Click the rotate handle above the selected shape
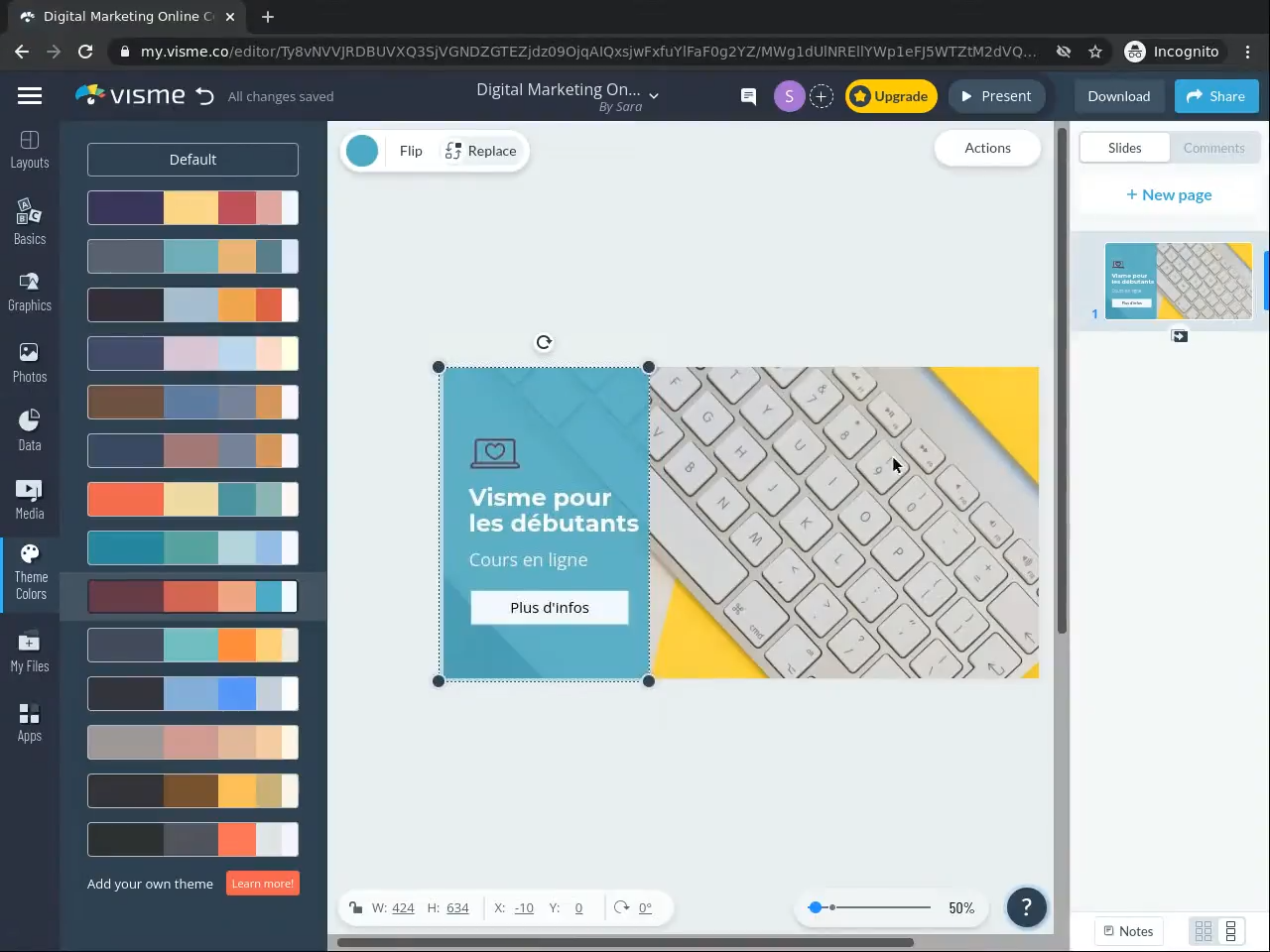This screenshot has height=952, width=1270. coord(544,342)
